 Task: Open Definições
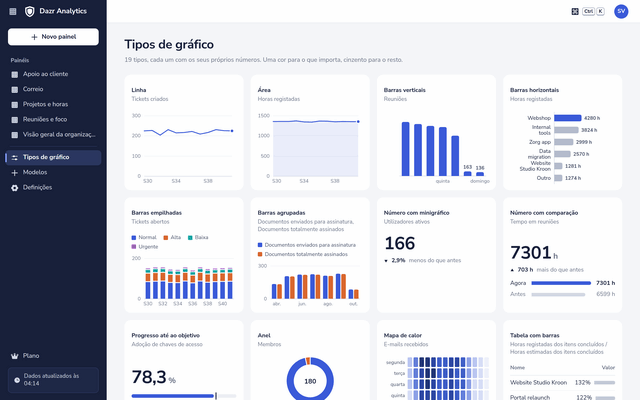click(x=53, y=188)
